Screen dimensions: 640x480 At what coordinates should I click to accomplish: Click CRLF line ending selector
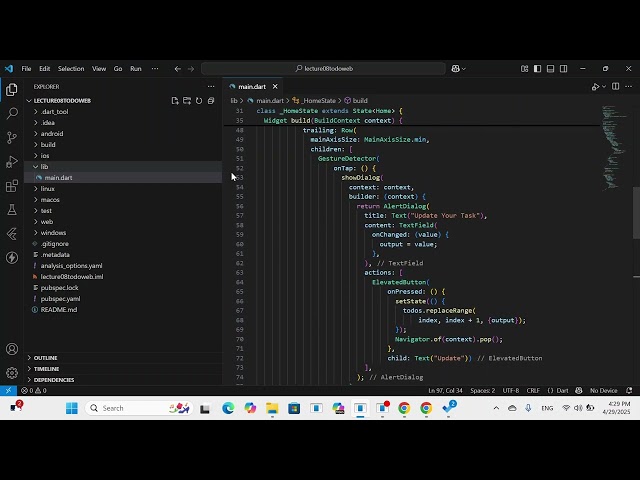(533, 391)
